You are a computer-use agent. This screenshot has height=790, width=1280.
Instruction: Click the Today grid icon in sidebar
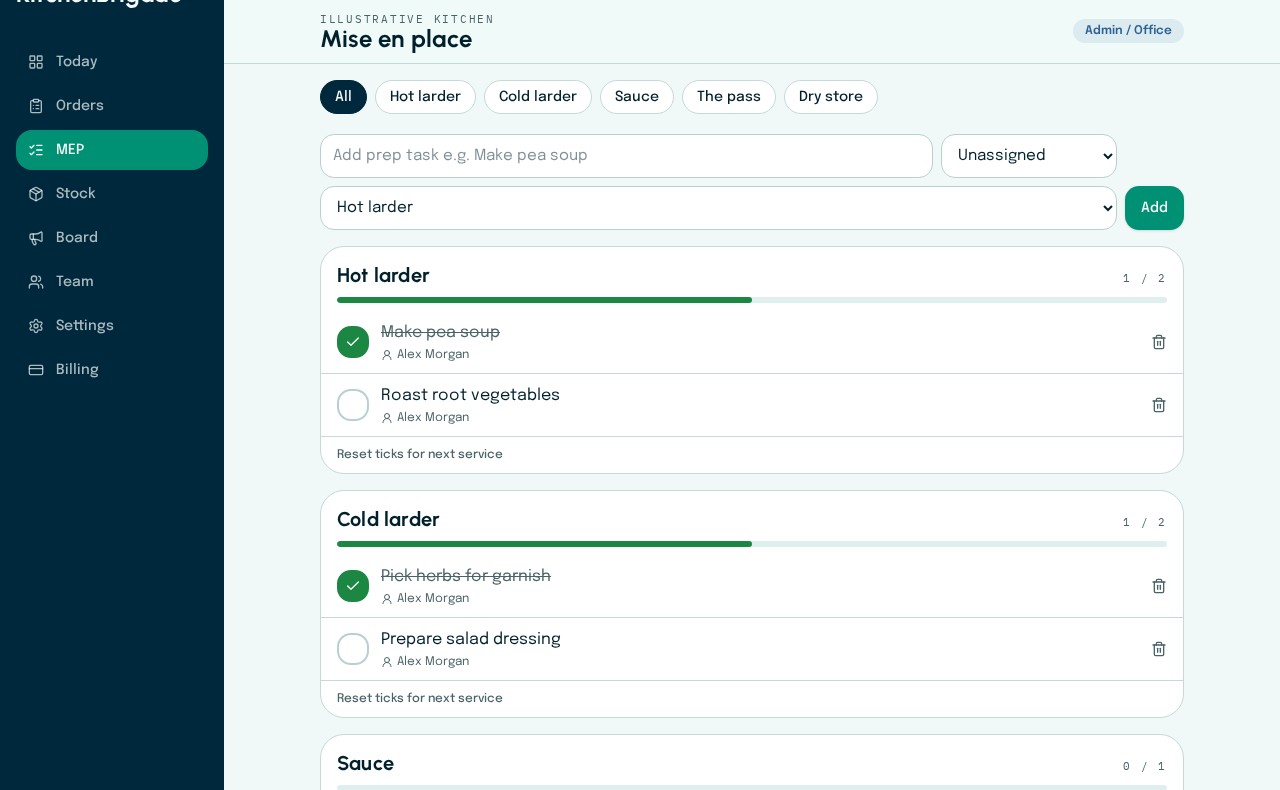point(36,62)
